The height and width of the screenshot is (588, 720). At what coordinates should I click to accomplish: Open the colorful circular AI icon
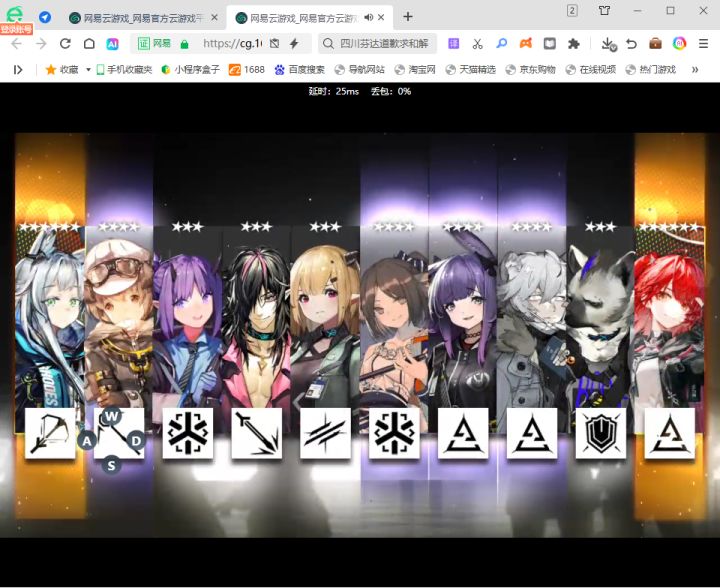point(680,44)
